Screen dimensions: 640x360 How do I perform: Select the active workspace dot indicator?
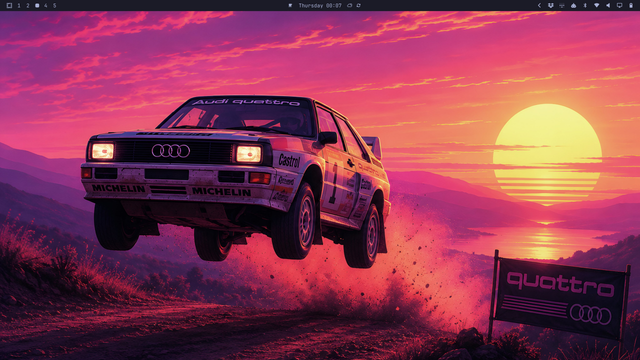[x=37, y=6]
